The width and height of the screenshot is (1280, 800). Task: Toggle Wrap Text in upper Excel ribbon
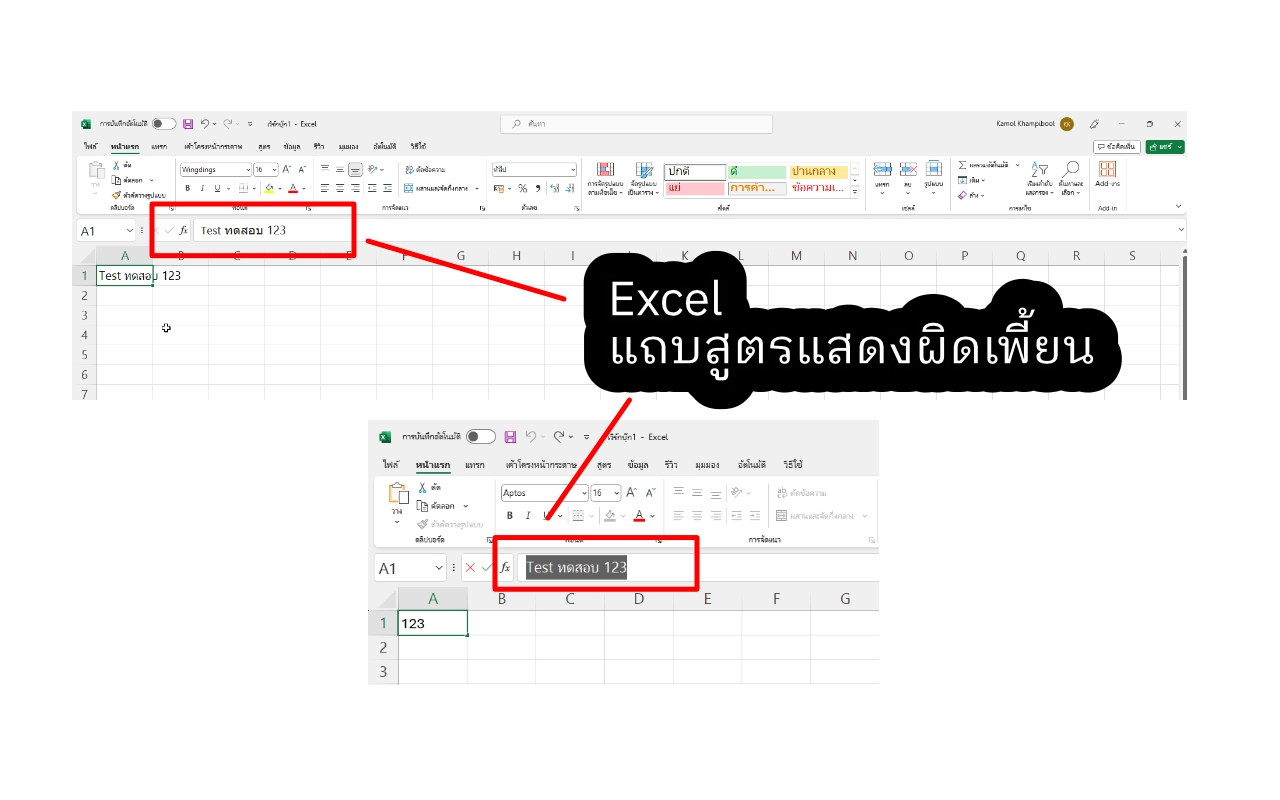point(425,169)
